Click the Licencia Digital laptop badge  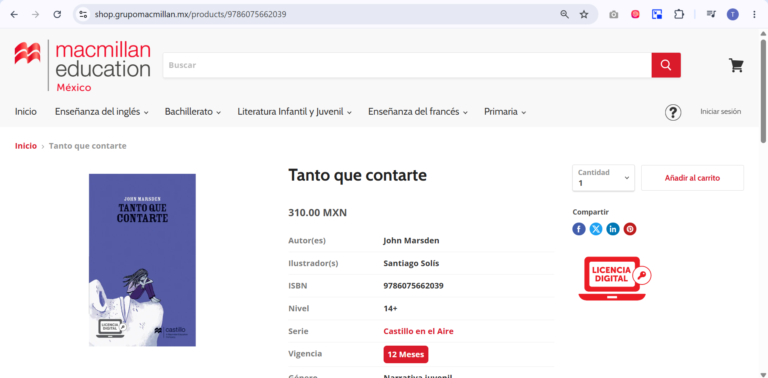(615, 278)
